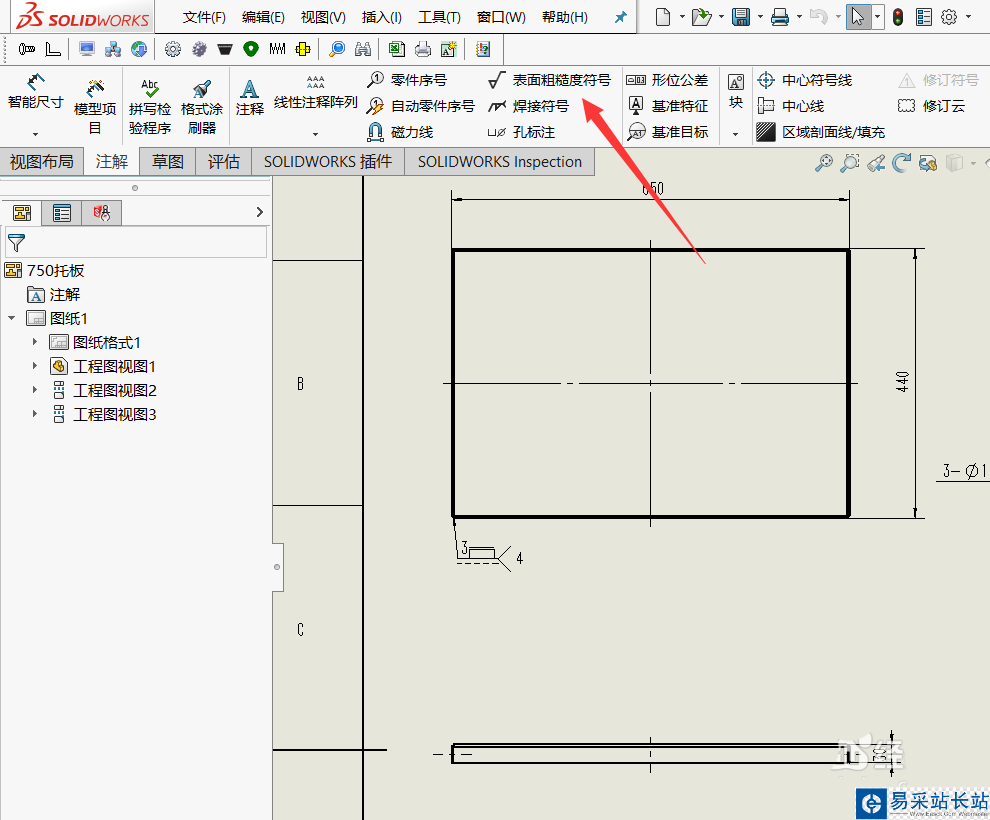Screen dimensions: 990x820
Task: Add Datum Feature (基准特征)
Action: [x=667, y=106]
